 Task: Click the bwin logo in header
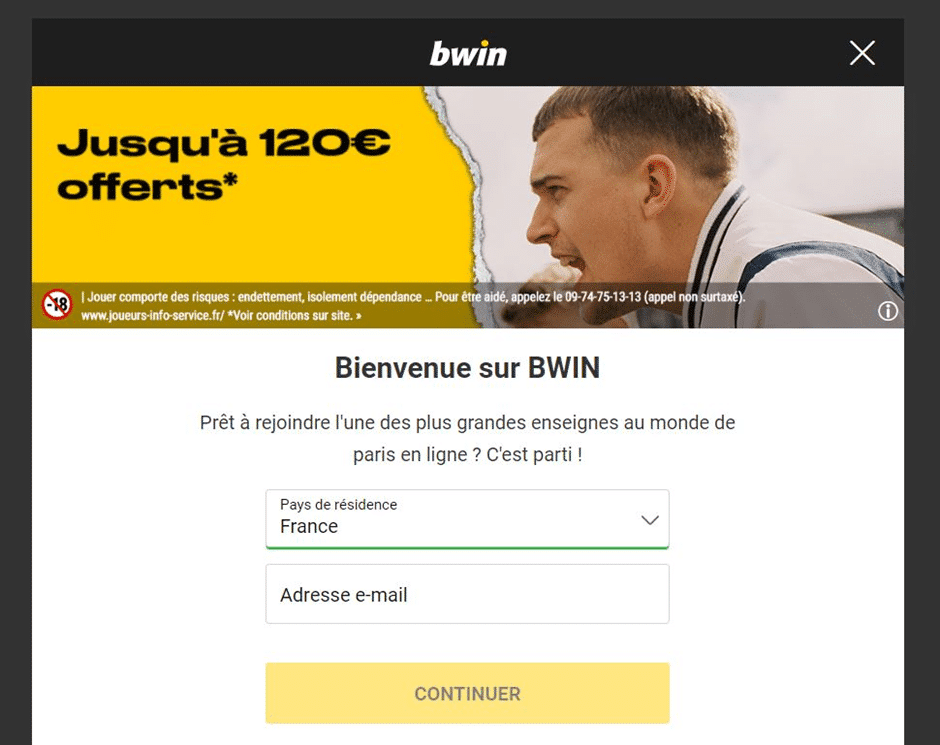pyautogui.click(x=468, y=53)
